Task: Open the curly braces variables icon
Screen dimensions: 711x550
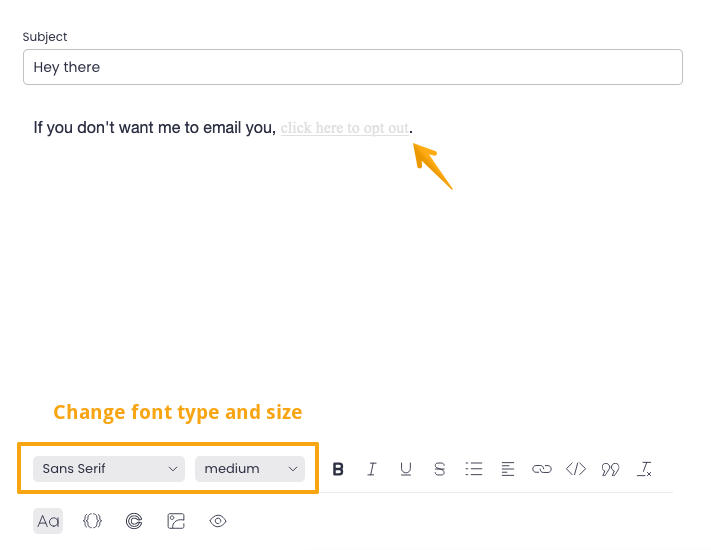Action: (x=92, y=521)
